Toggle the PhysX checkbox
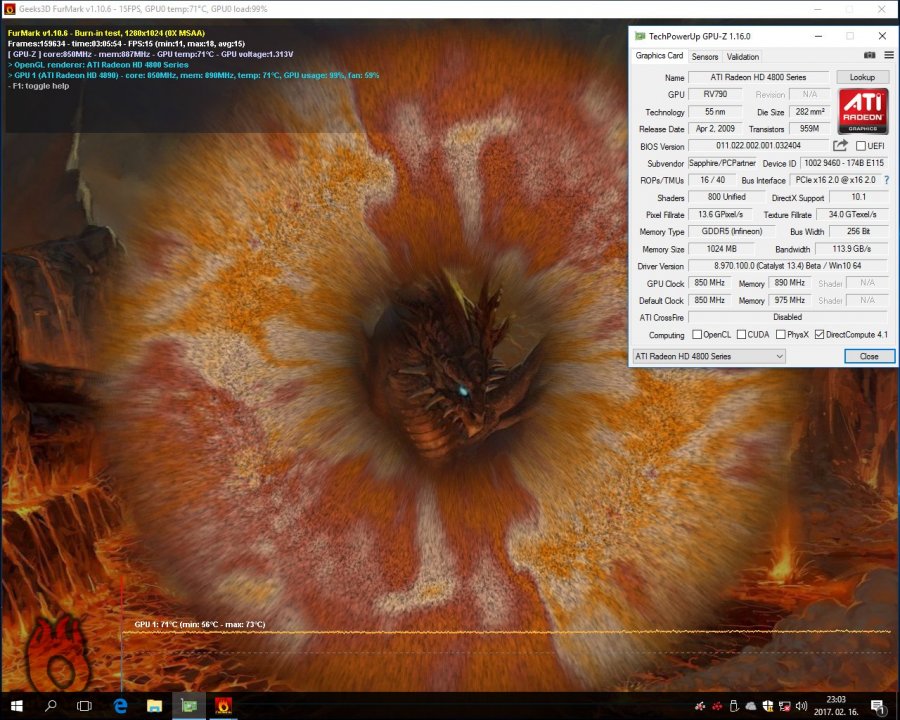 click(781, 335)
